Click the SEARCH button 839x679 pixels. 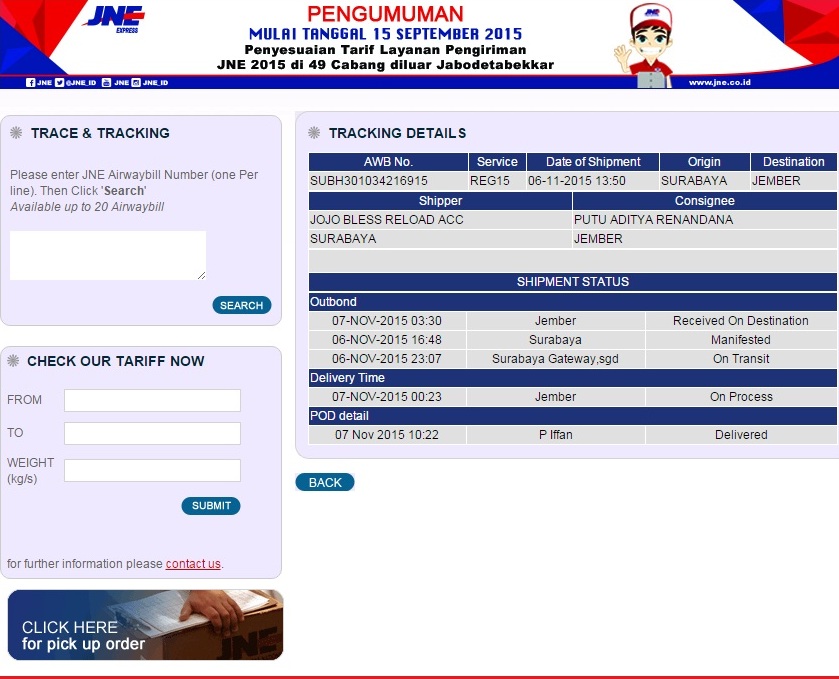point(242,305)
